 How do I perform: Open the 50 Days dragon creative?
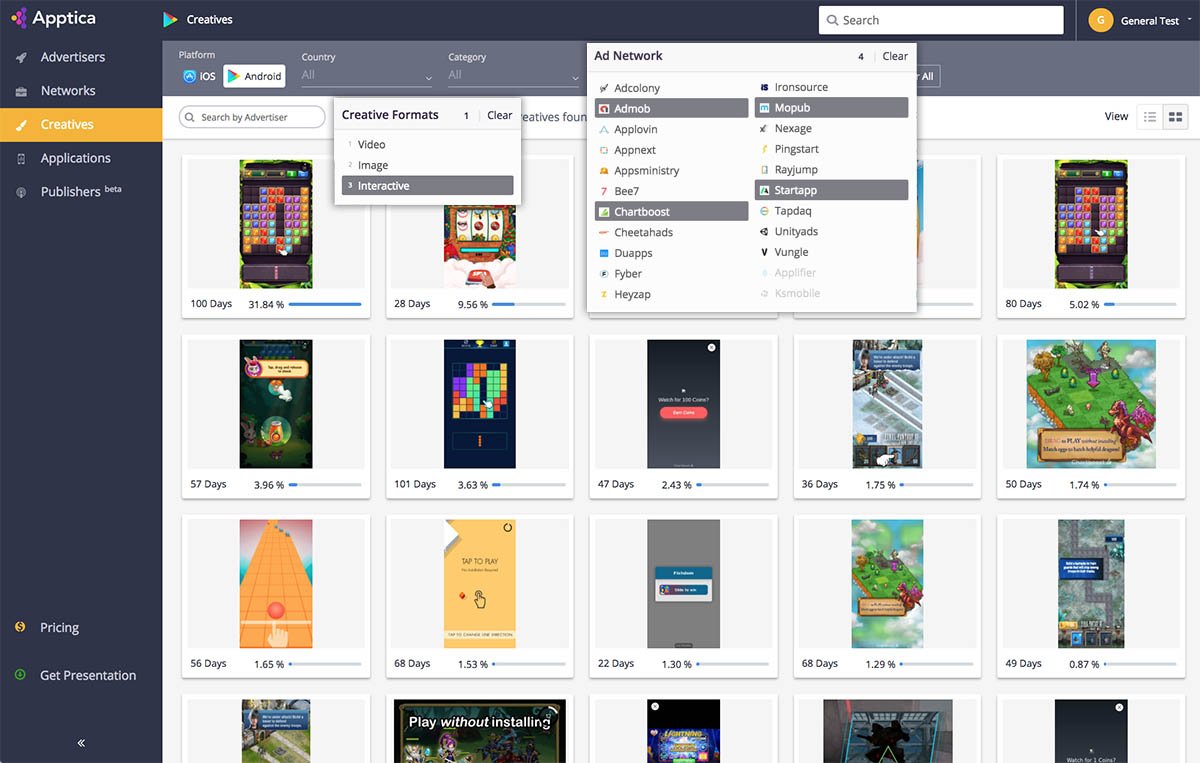[1092, 404]
